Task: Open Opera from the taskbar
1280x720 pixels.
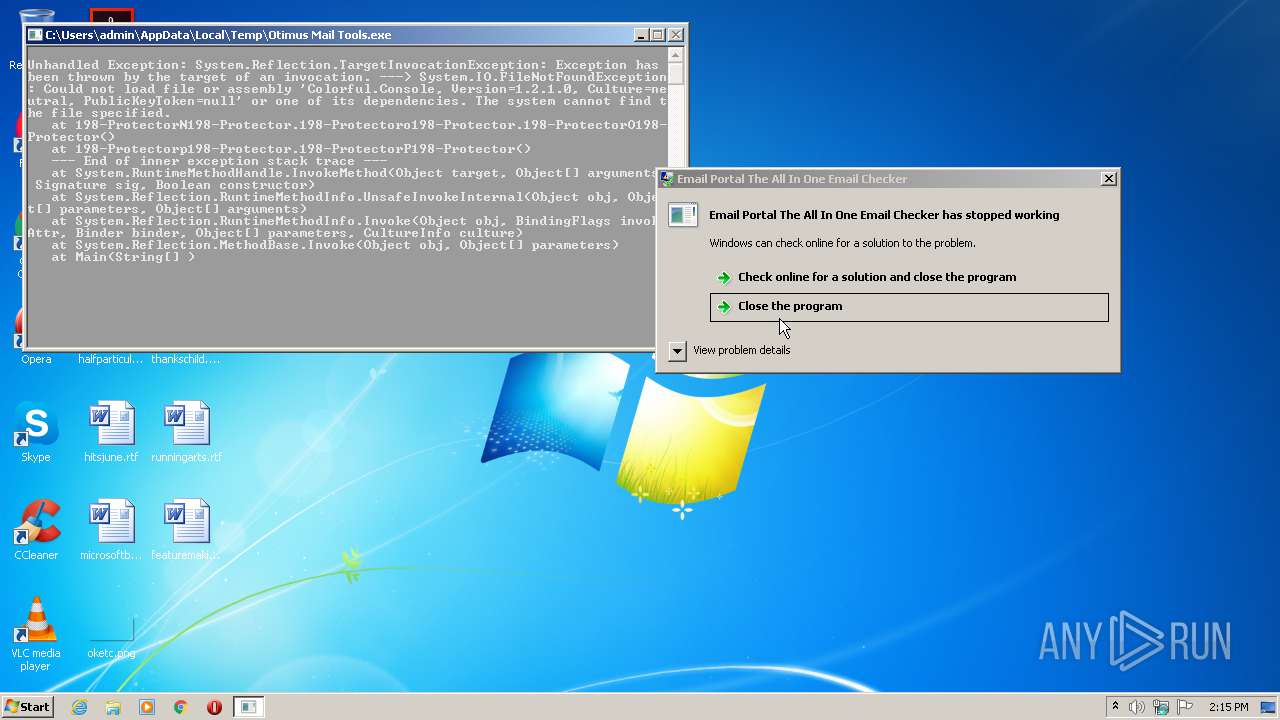Action: click(214, 707)
